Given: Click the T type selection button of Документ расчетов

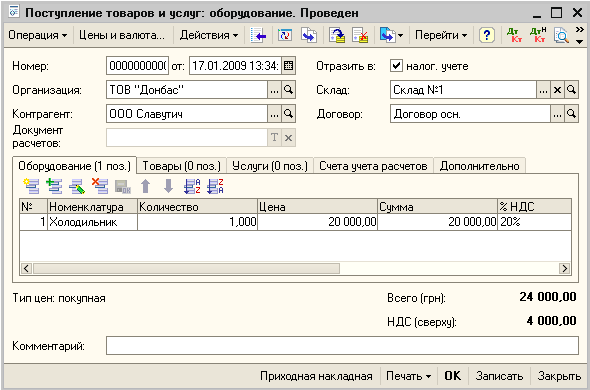Looking at the screenshot, I should 274,138.
